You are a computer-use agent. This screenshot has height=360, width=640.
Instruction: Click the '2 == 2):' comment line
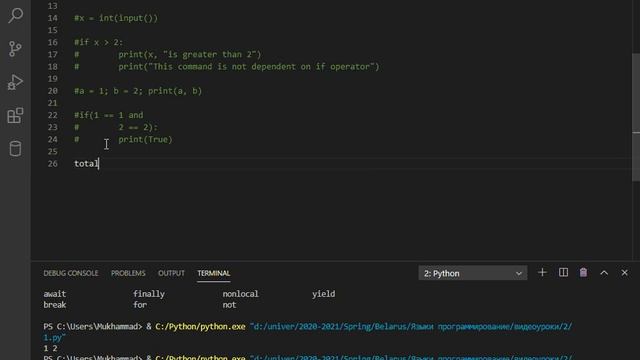pos(116,127)
